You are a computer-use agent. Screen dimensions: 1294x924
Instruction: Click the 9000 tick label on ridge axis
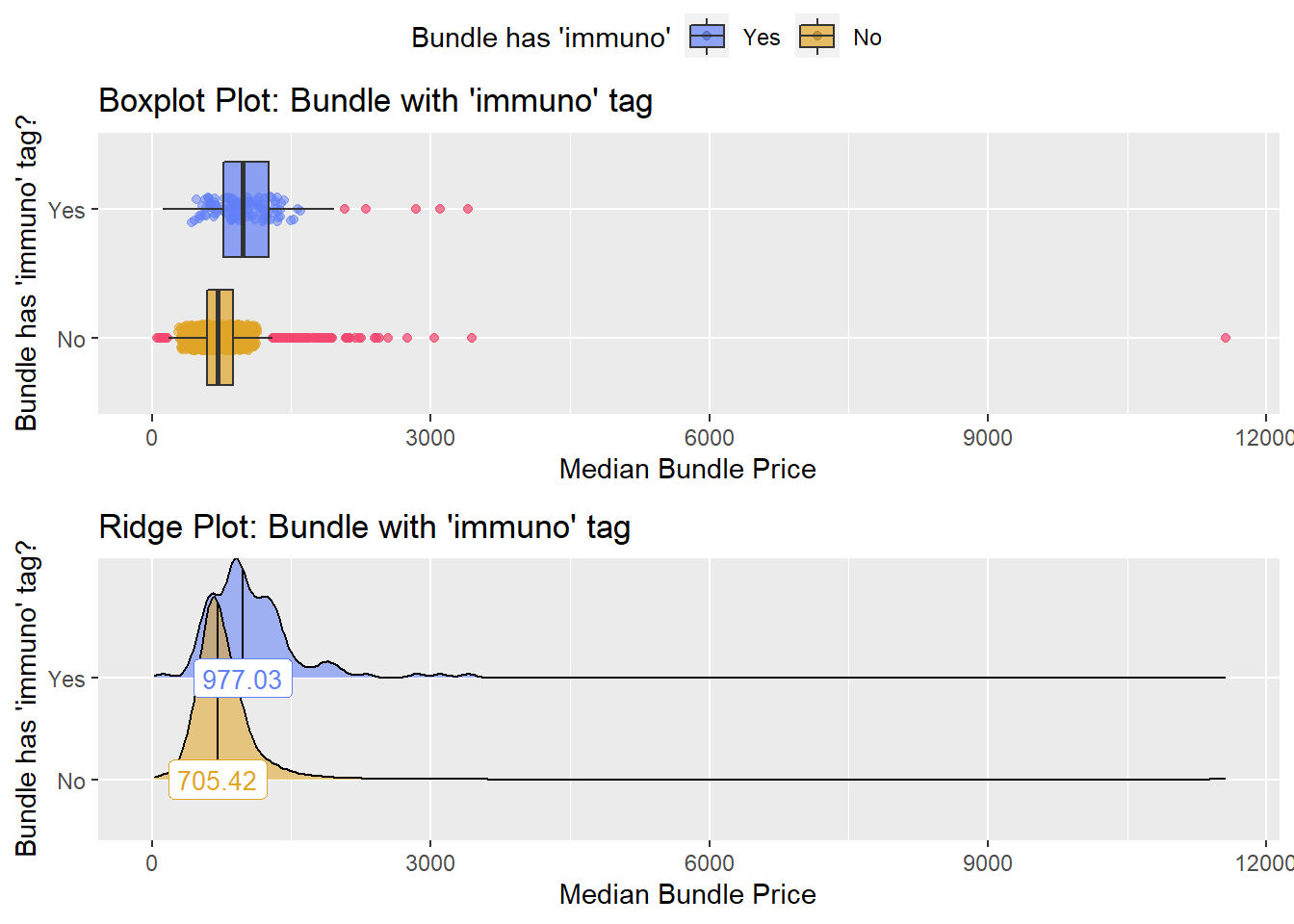click(x=988, y=863)
